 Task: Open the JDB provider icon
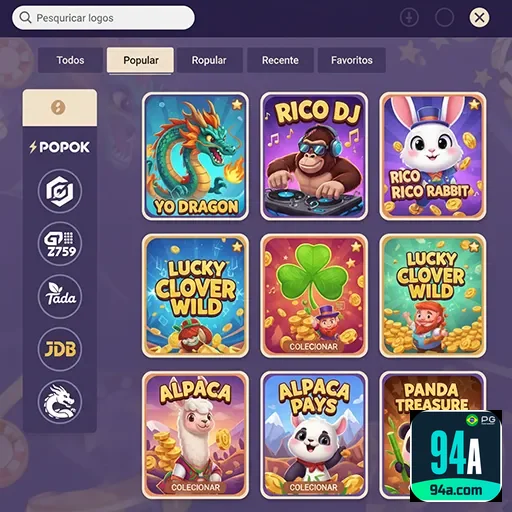point(60,349)
